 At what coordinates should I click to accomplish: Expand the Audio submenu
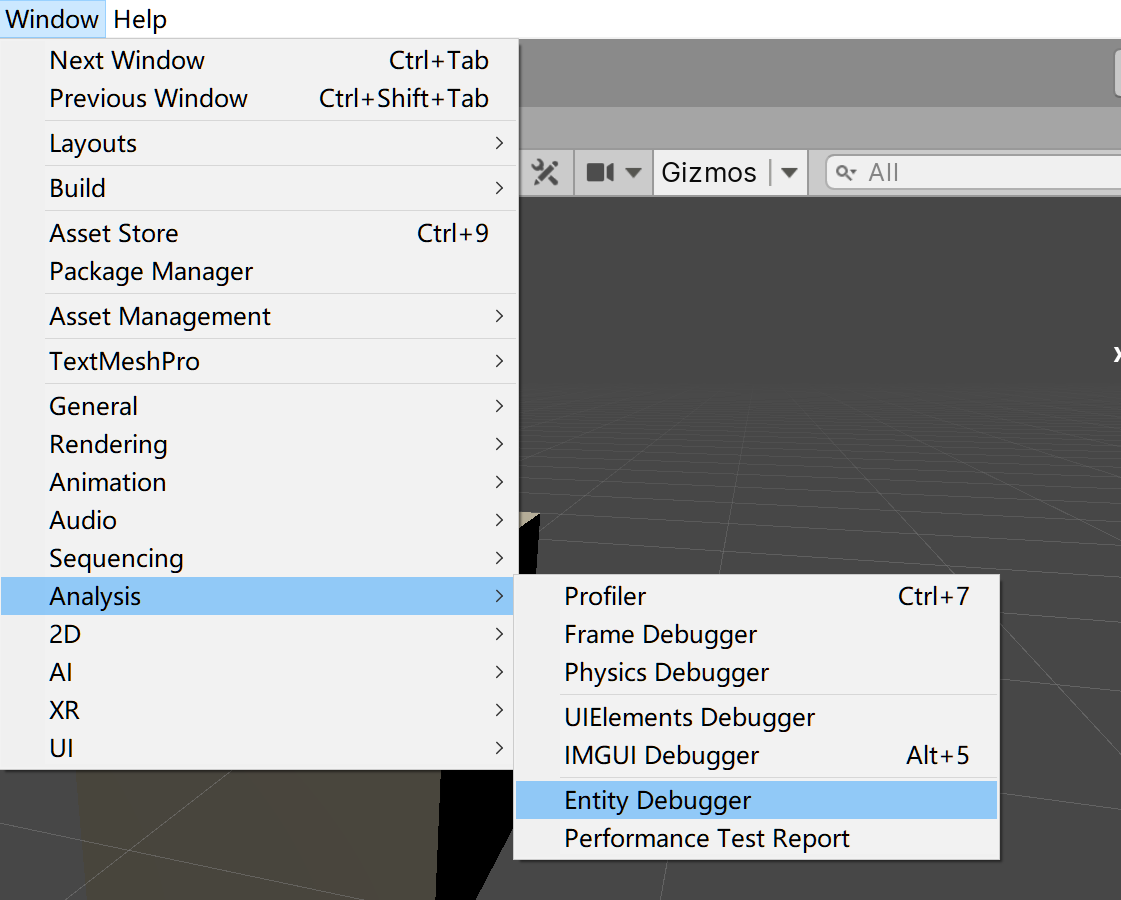point(259,520)
